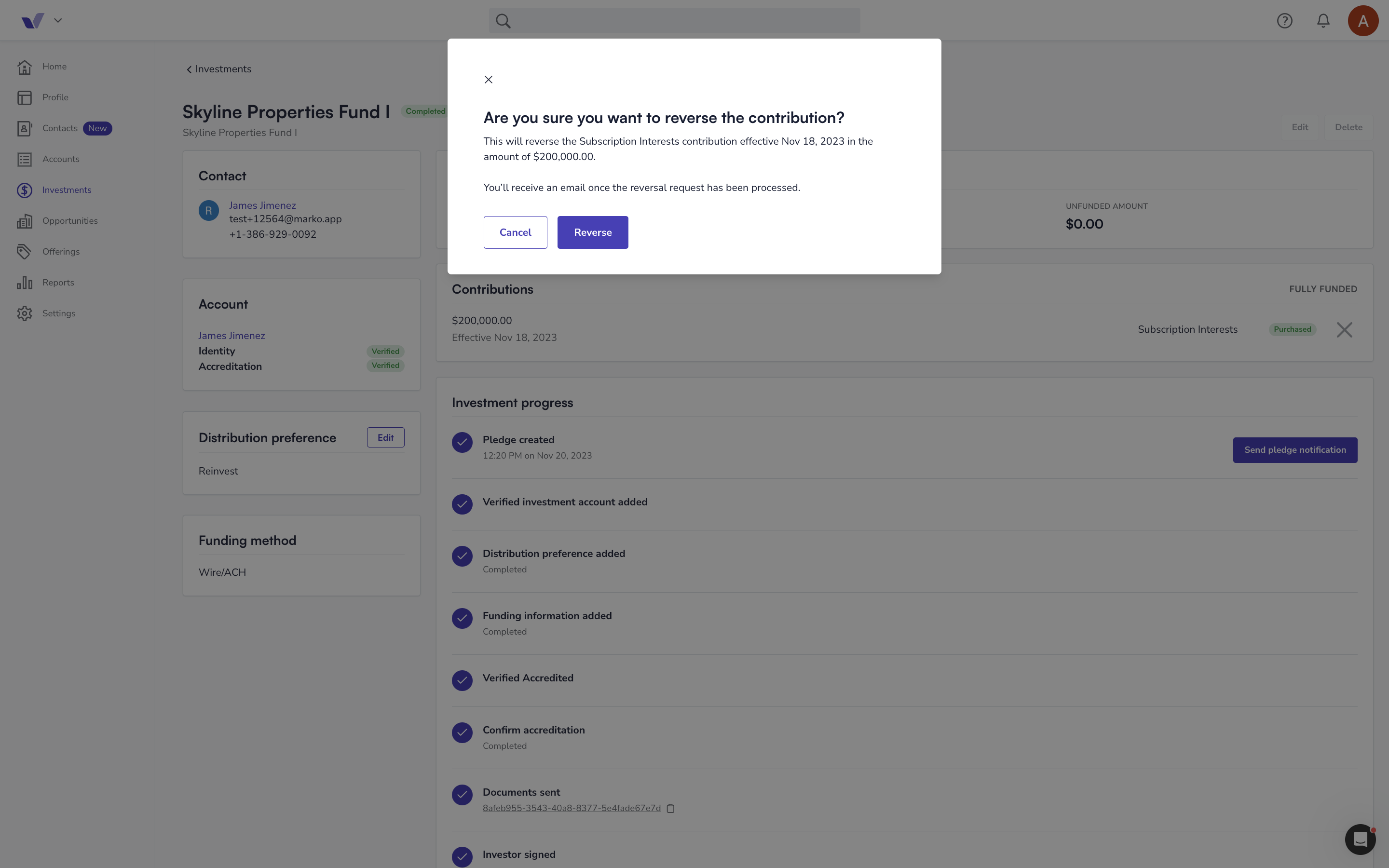Click Send pledge notification button
1389x868 pixels.
pos(1295,450)
